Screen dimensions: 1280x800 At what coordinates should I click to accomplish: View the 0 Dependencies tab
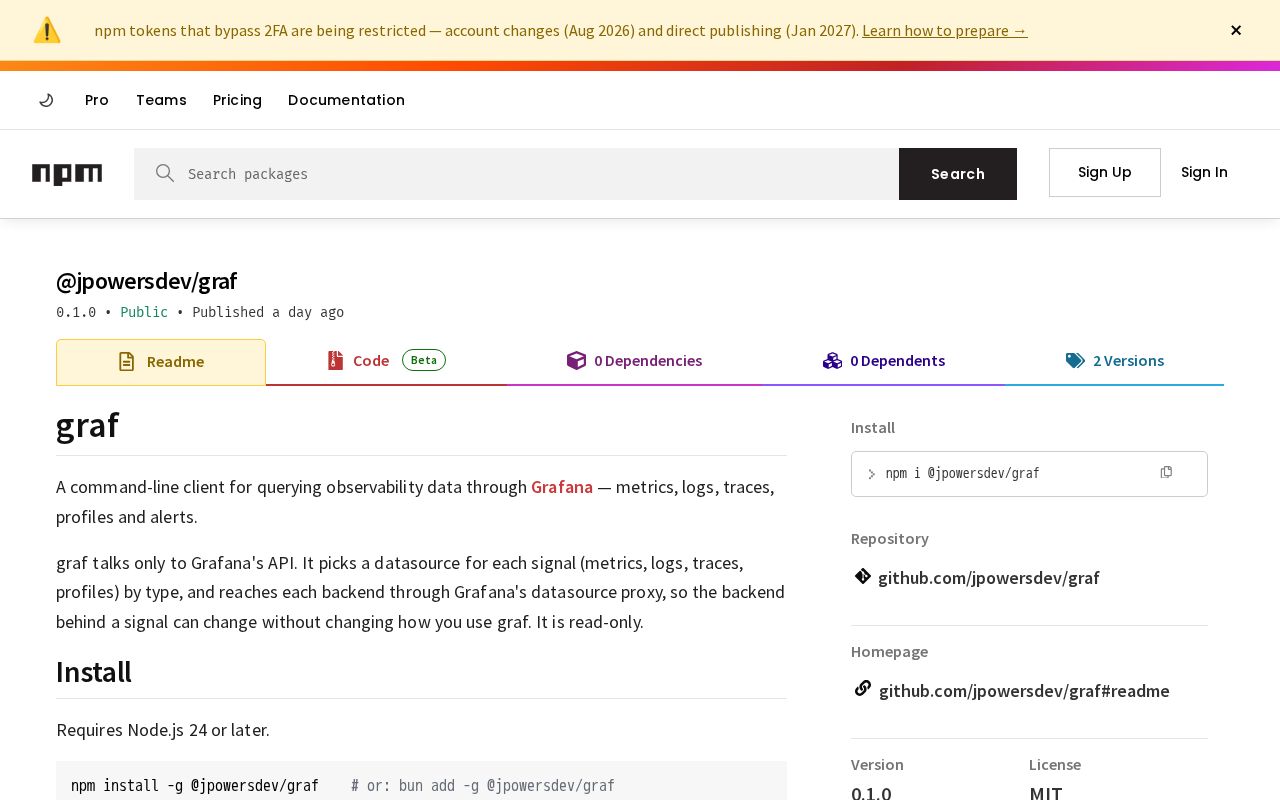[634, 361]
